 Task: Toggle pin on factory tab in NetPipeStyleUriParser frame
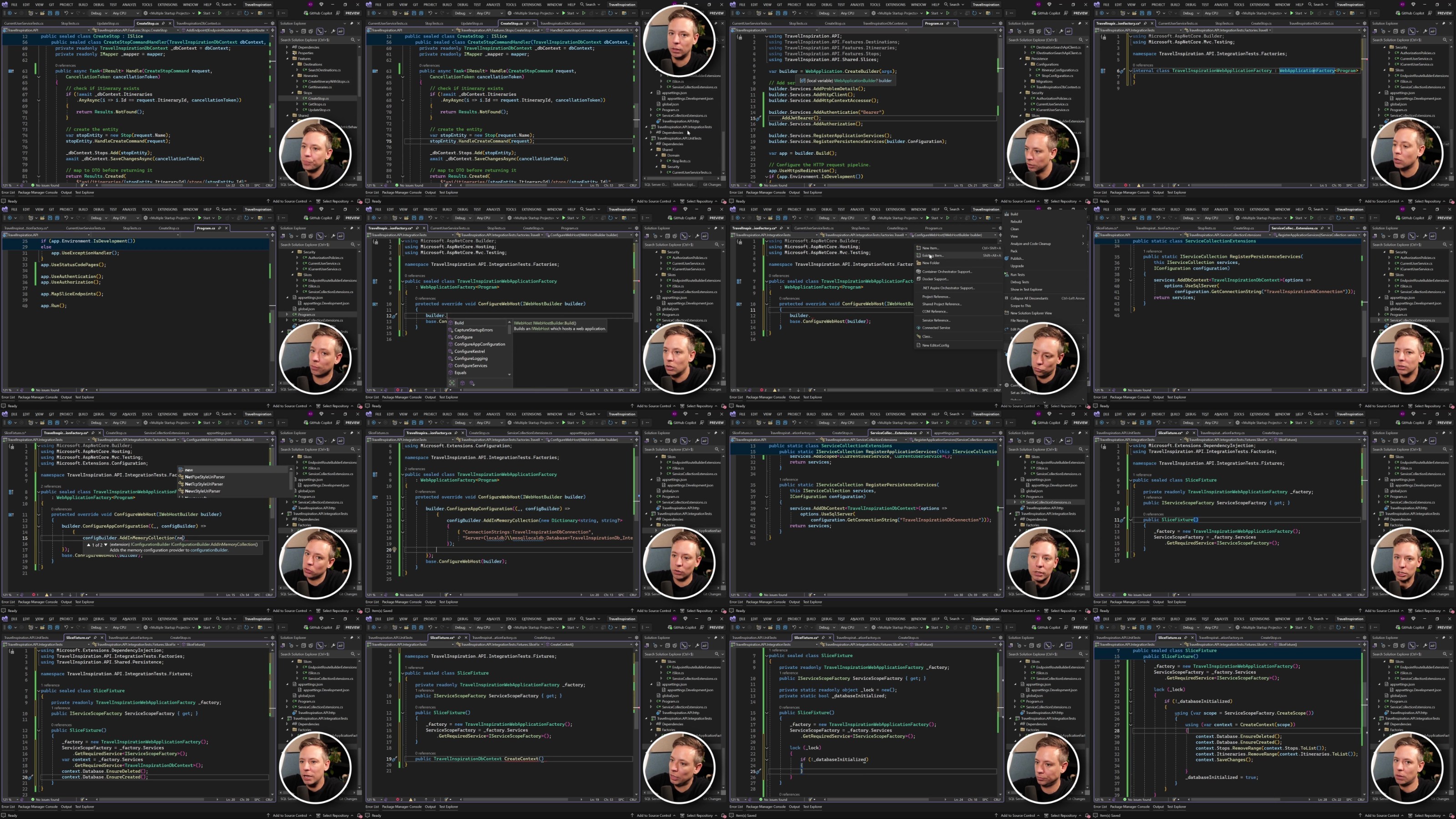coord(93,433)
